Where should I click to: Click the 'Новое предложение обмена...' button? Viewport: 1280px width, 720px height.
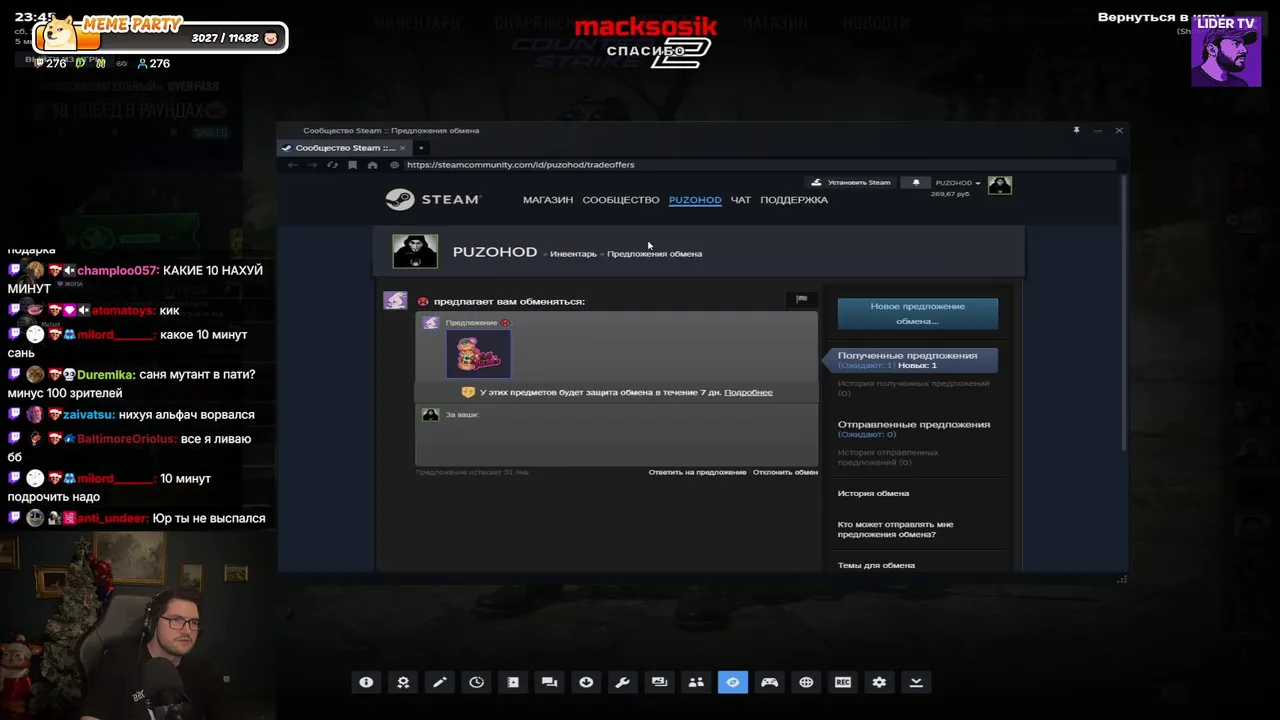tap(917, 313)
